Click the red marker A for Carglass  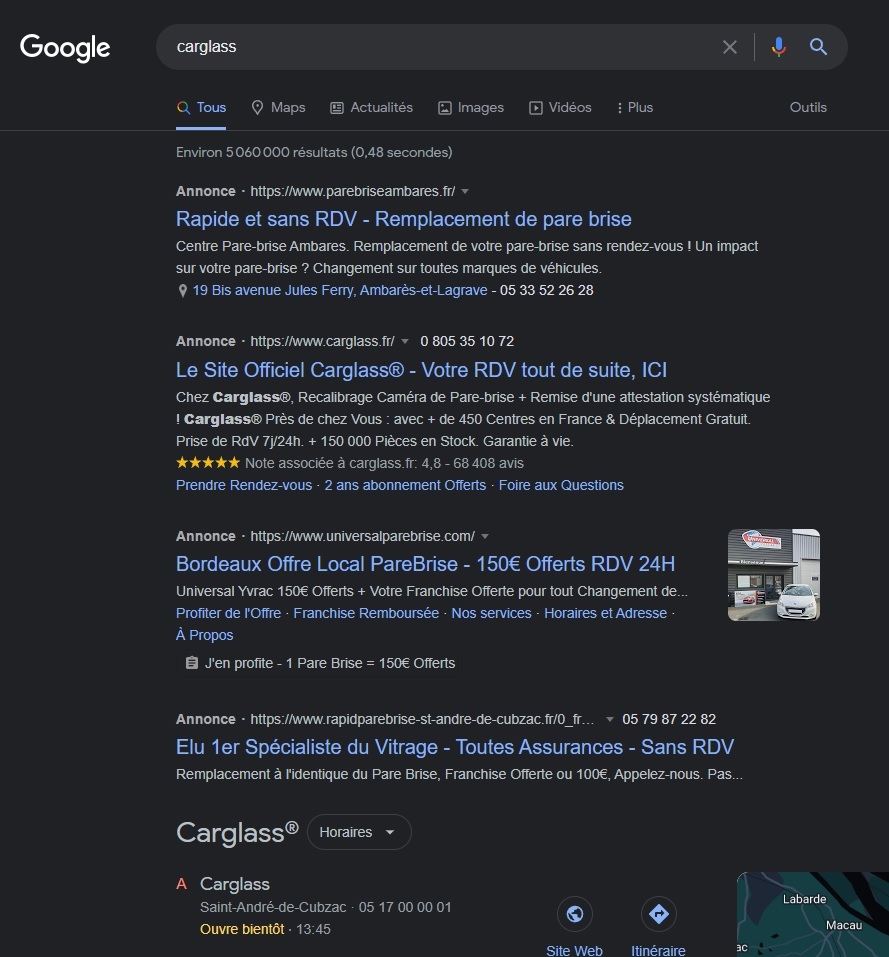click(x=181, y=884)
